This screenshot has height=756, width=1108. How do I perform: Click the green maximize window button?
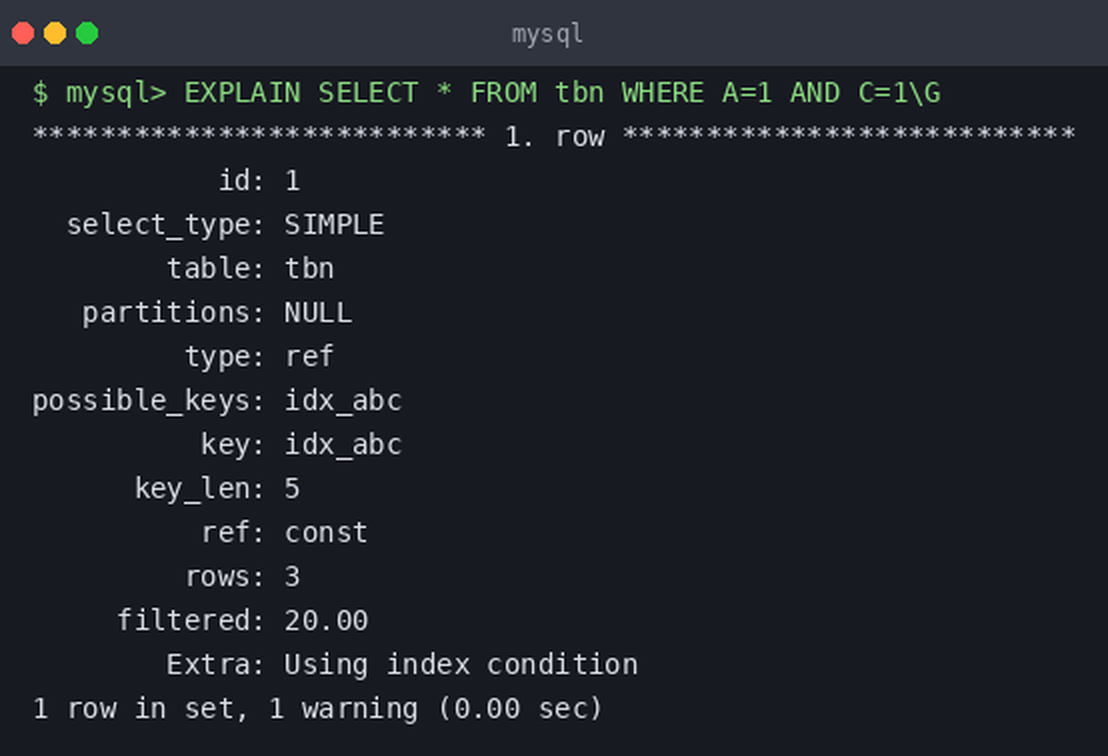pyautogui.click(x=87, y=33)
